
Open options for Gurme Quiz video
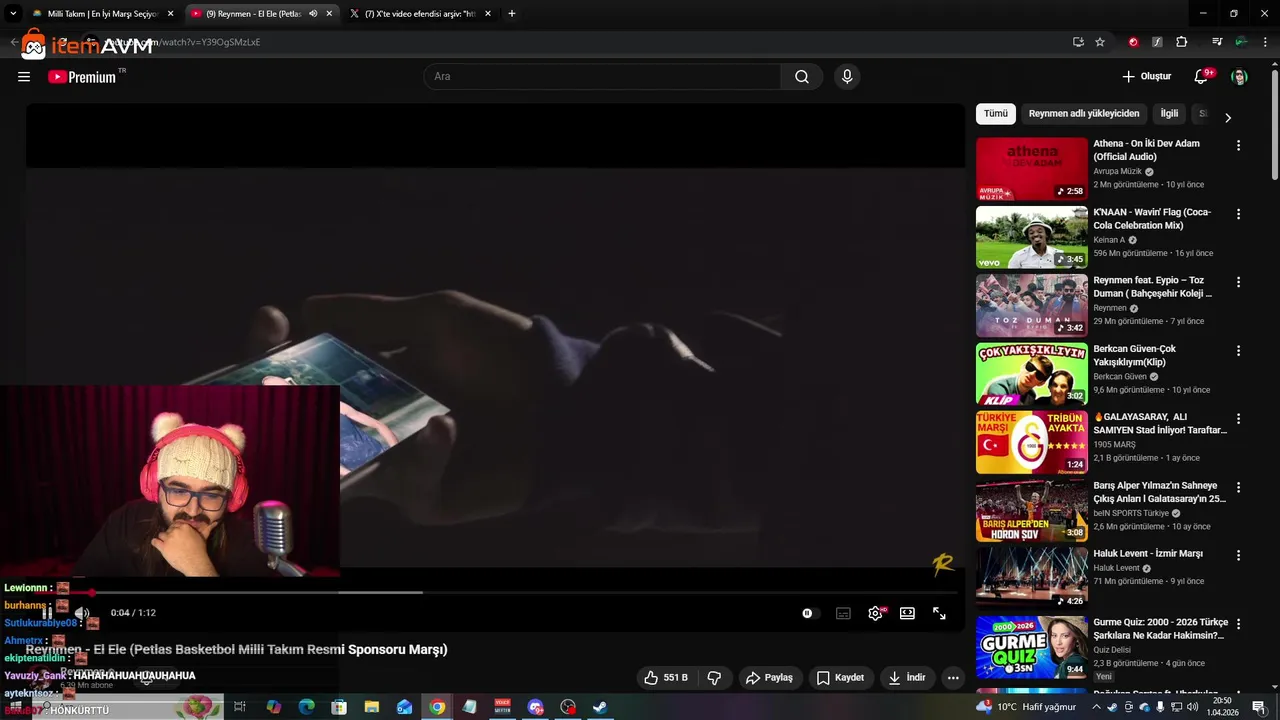pyautogui.click(x=1238, y=624)
